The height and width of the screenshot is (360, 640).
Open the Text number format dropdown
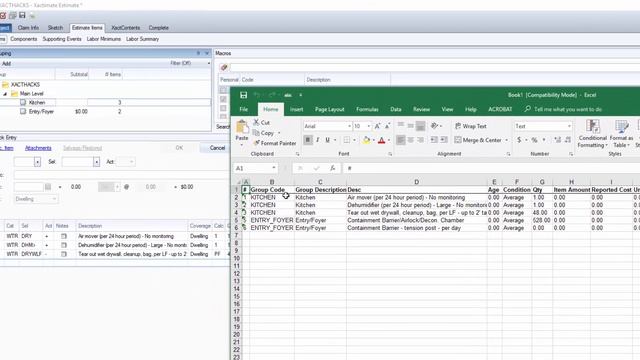(x=569, y=126)
